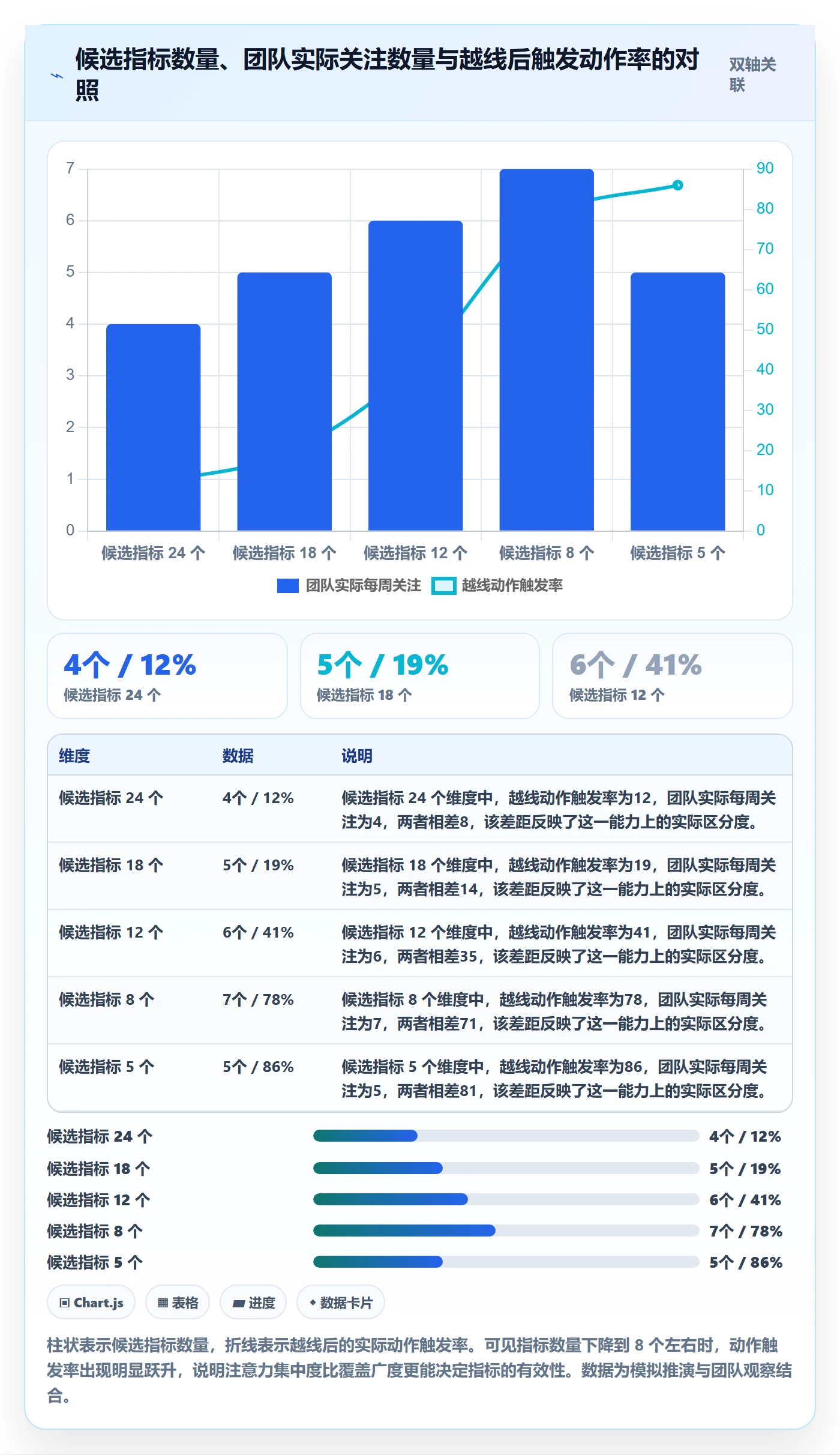Viewport: 840px width, 1455px height.
Task: Select table cell 5个 / 19%
Action: pos(258,865)
